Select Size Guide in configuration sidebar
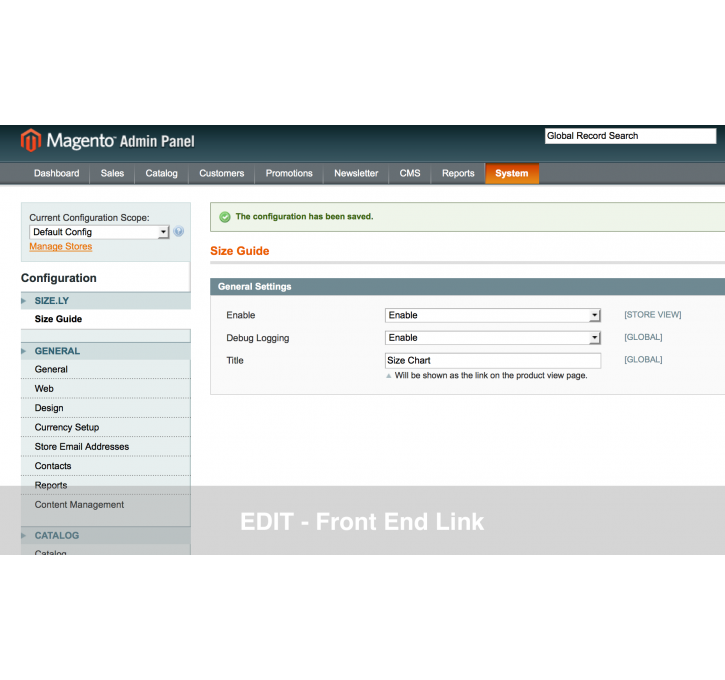725x680 pixels. click(x=58, y=319)
